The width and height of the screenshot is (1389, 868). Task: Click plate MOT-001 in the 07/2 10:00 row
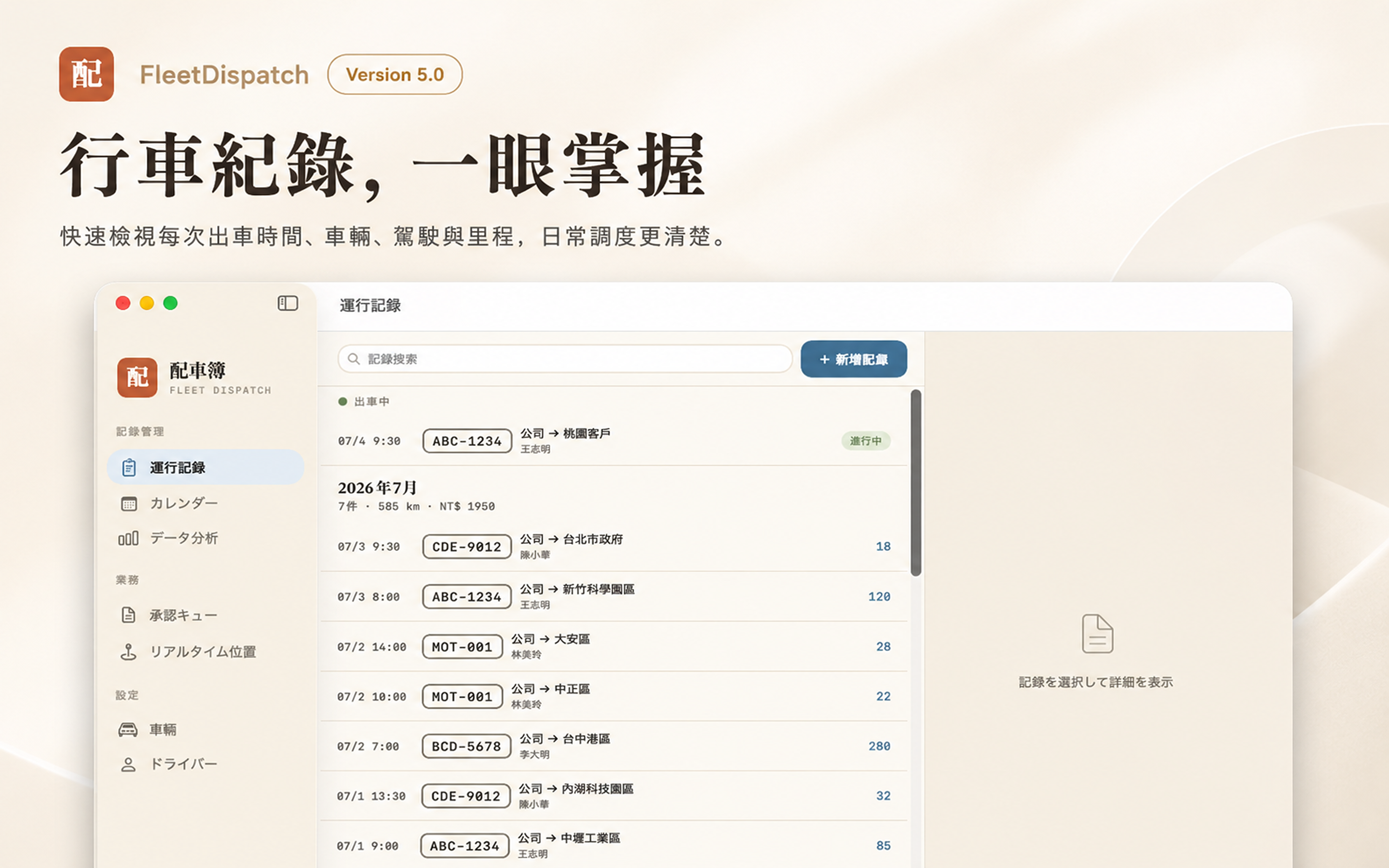[x=462, y=696]
